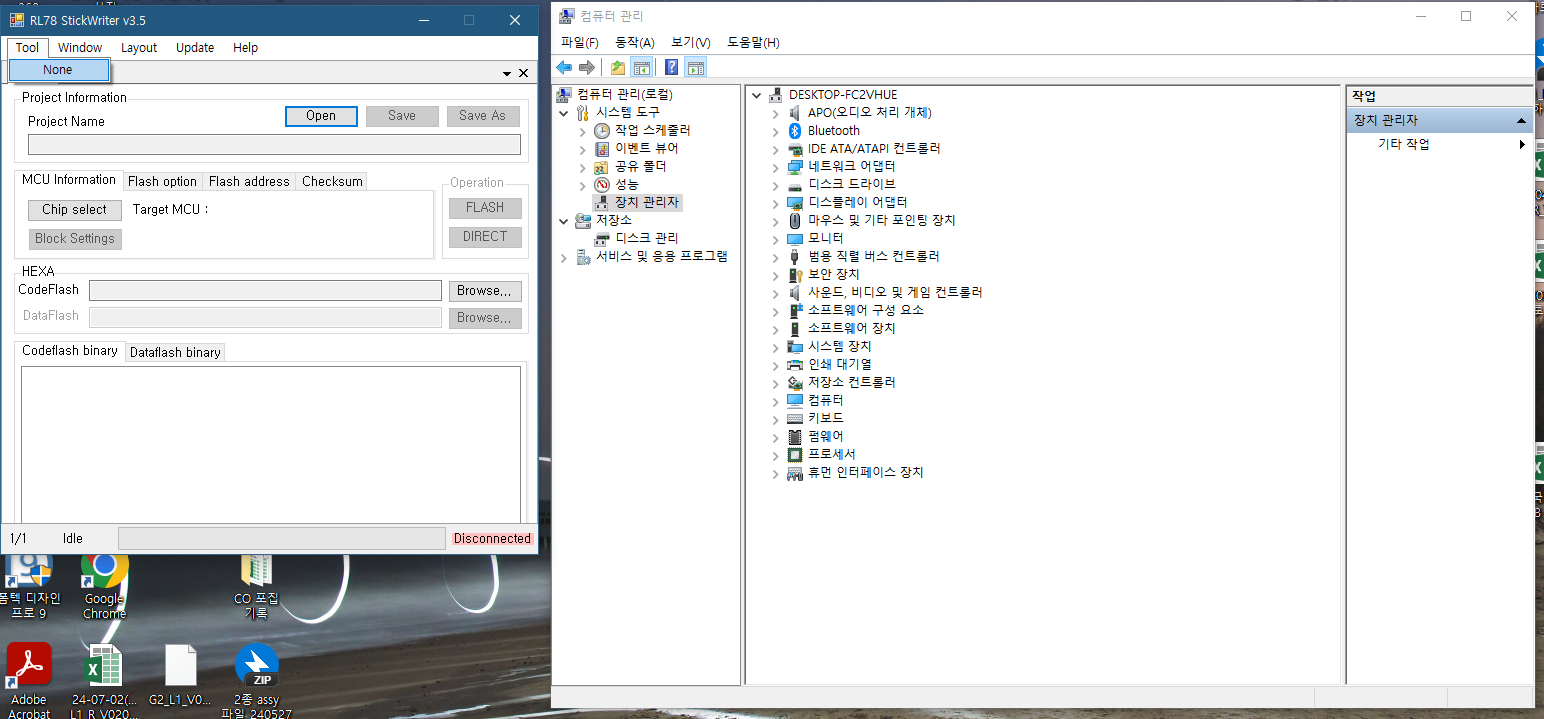Expand the 네트워크 어댑터 device node

click(775, 167)
